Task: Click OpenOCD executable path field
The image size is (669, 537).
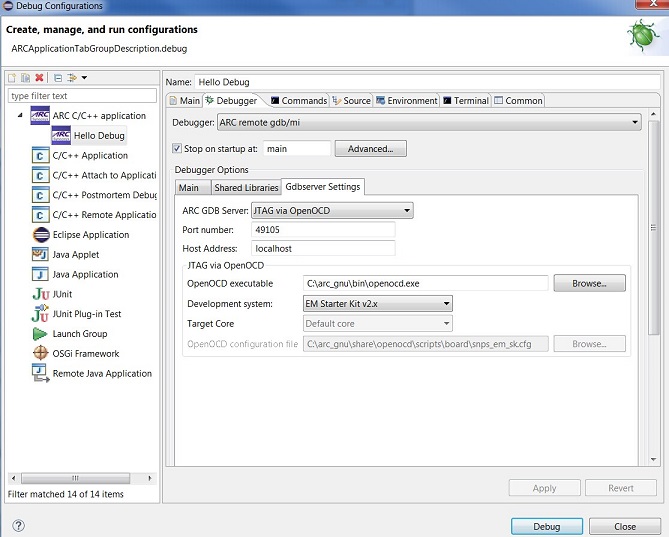Action: [x=425, y=283]
